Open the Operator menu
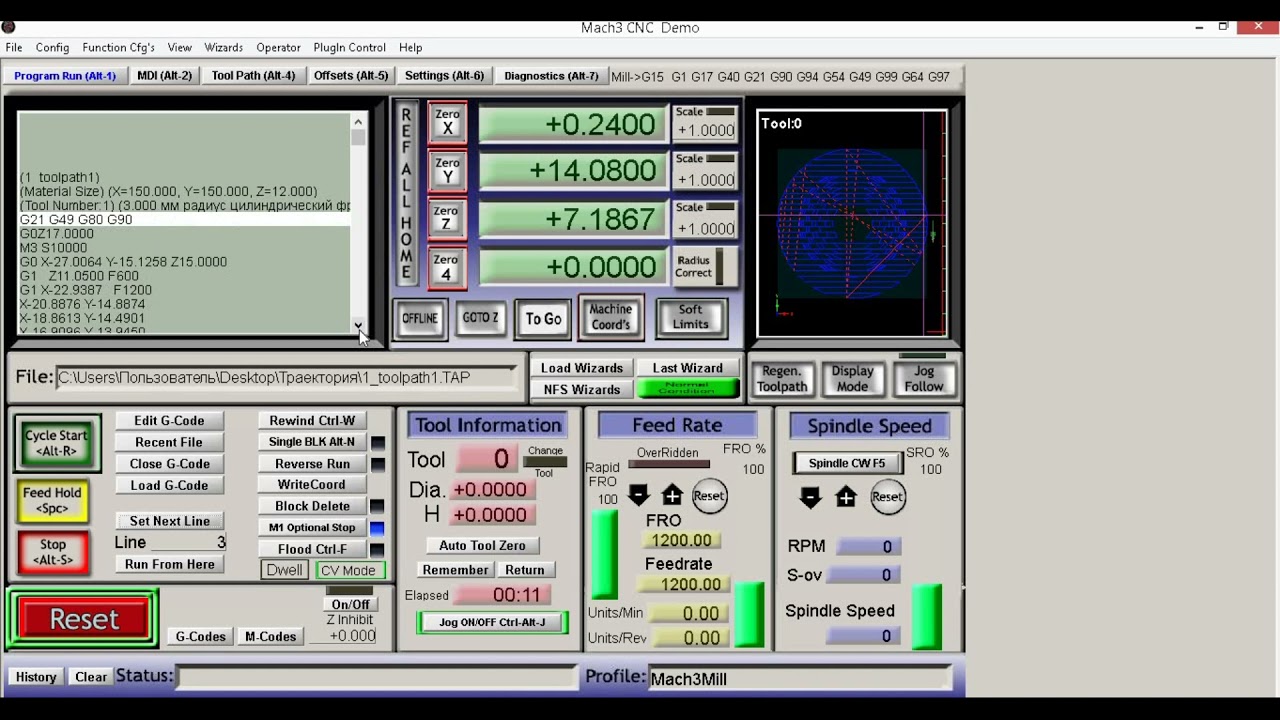 click(x=278, y=47)
